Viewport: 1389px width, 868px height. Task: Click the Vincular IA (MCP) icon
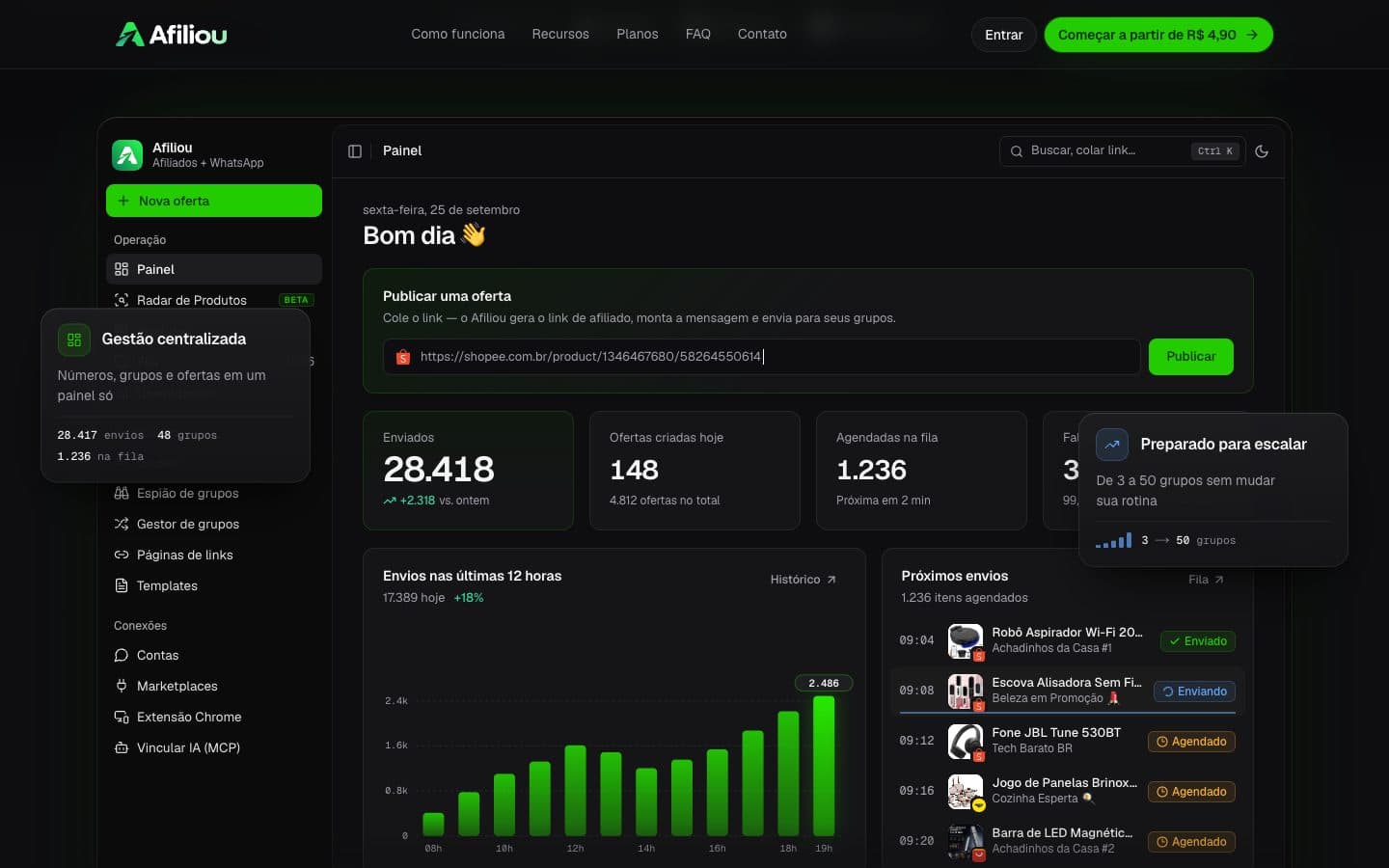coord(122,747)
